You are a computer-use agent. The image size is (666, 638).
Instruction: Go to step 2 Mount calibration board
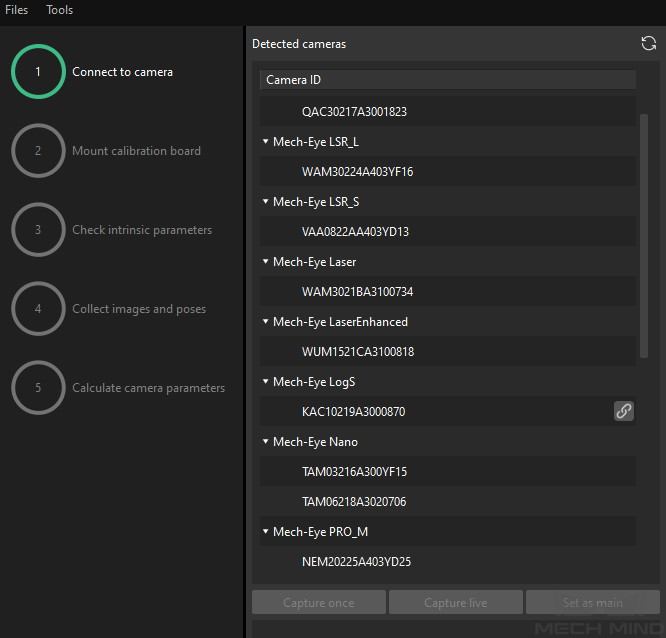(x=38, y=150)
